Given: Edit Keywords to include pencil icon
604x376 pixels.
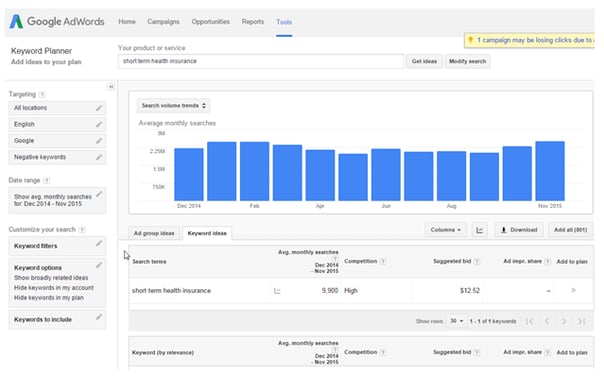Looking at the screenshot, I should point(99,317).
